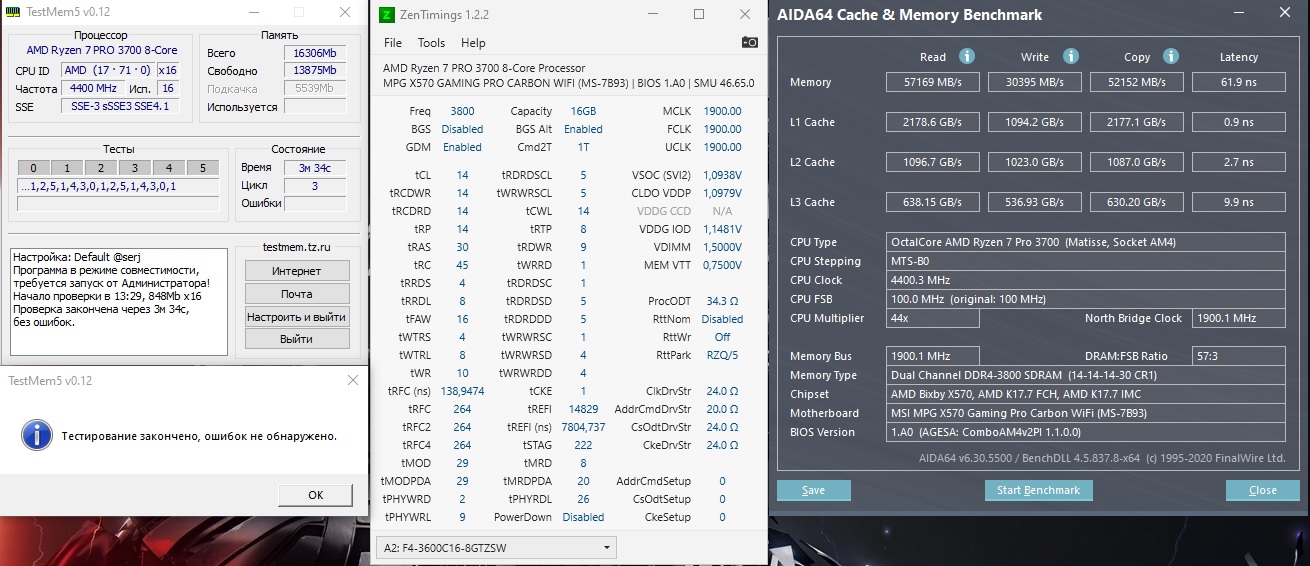
Task: Click the Save button in AIDA64
Action: [814, 490]
